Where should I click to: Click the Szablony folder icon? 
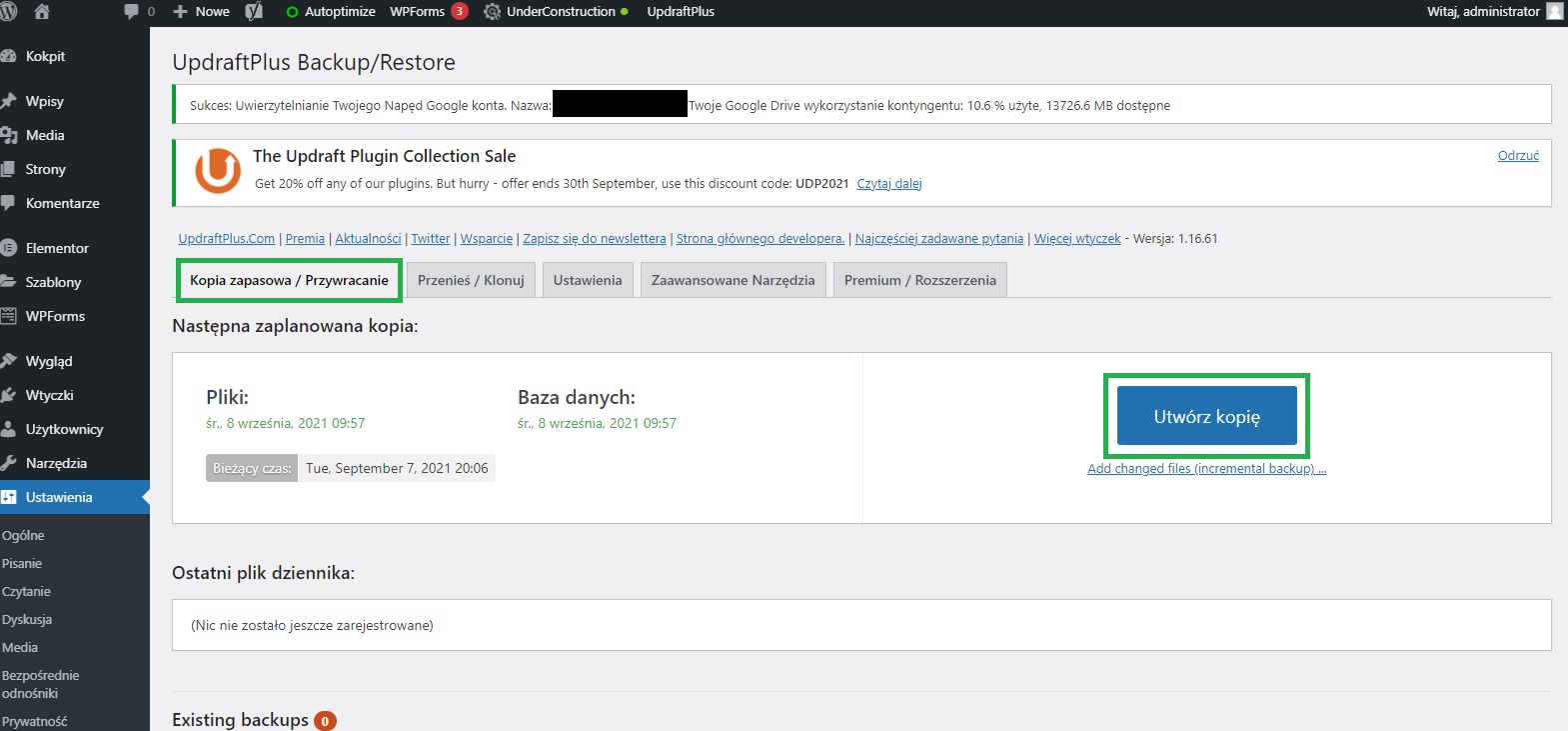[x=8, y=282]
